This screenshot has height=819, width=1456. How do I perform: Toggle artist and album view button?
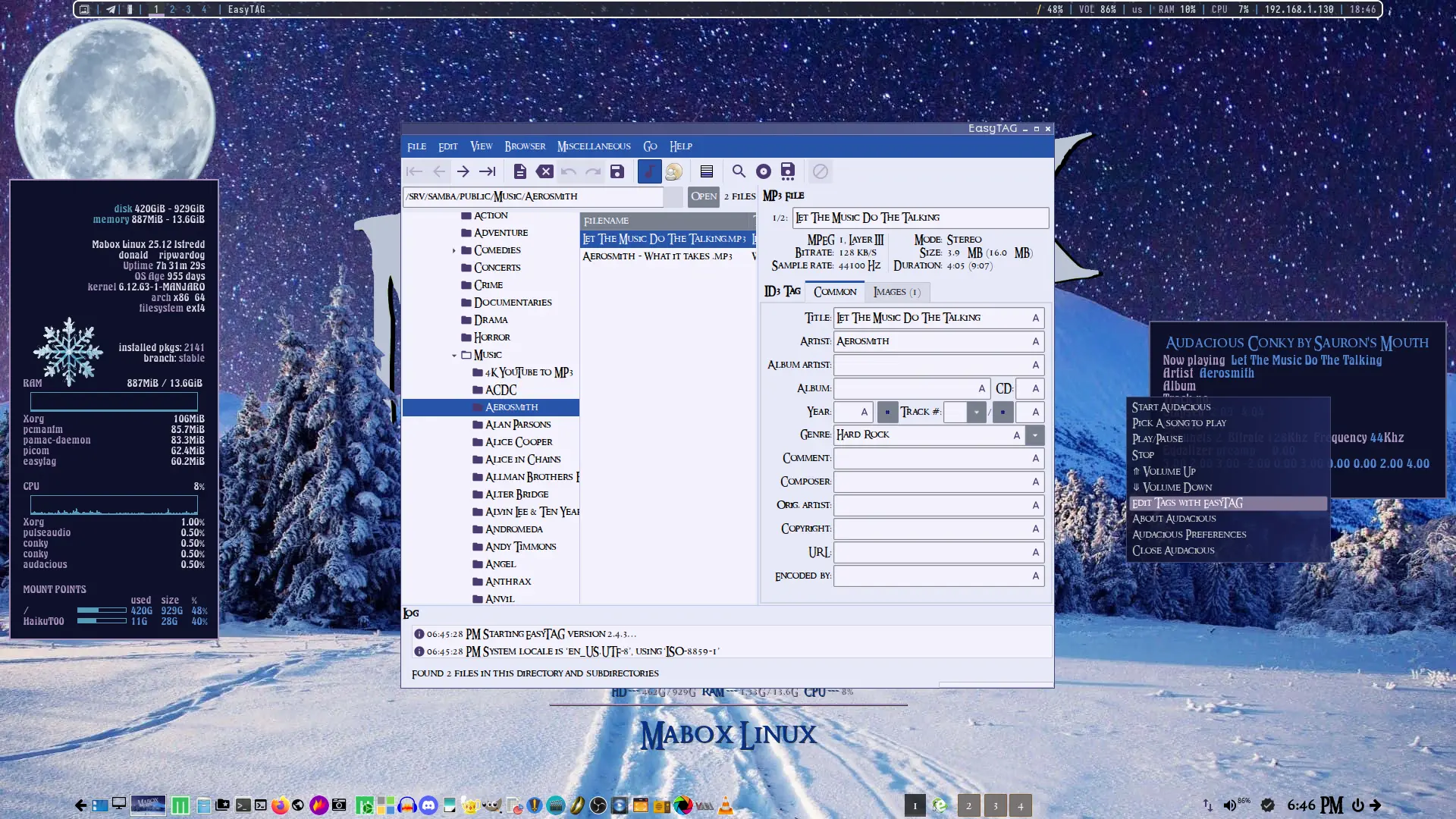pos(673,171)
